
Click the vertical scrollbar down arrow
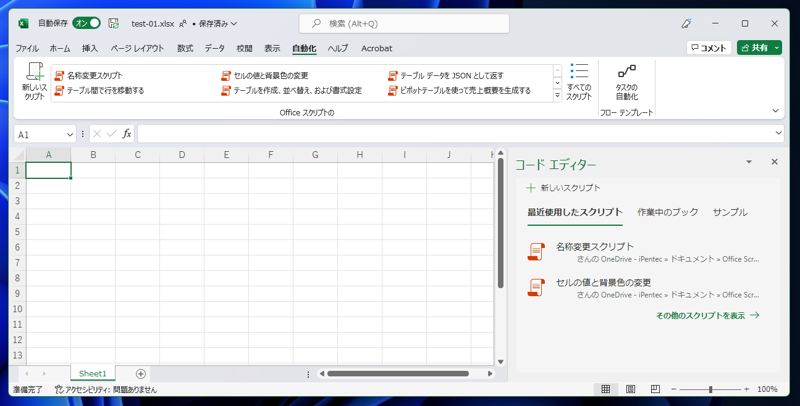pyautogui.click(x=501, y=362)
